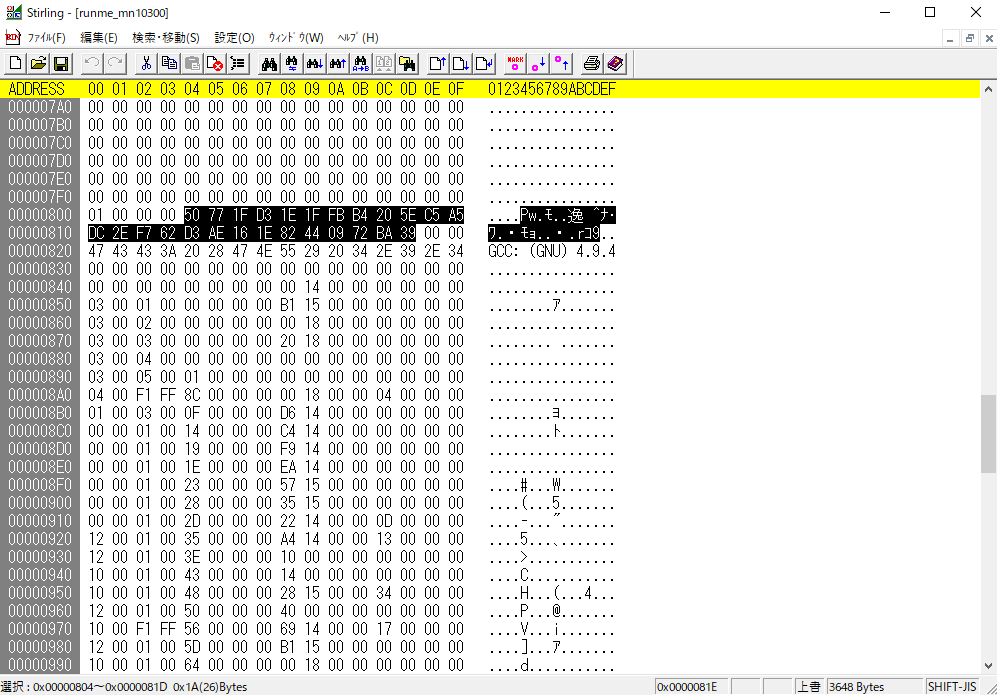Click byte 8C in row 000008A0
This screenshot has width=997, height=695.
click(x=192, y=395)
